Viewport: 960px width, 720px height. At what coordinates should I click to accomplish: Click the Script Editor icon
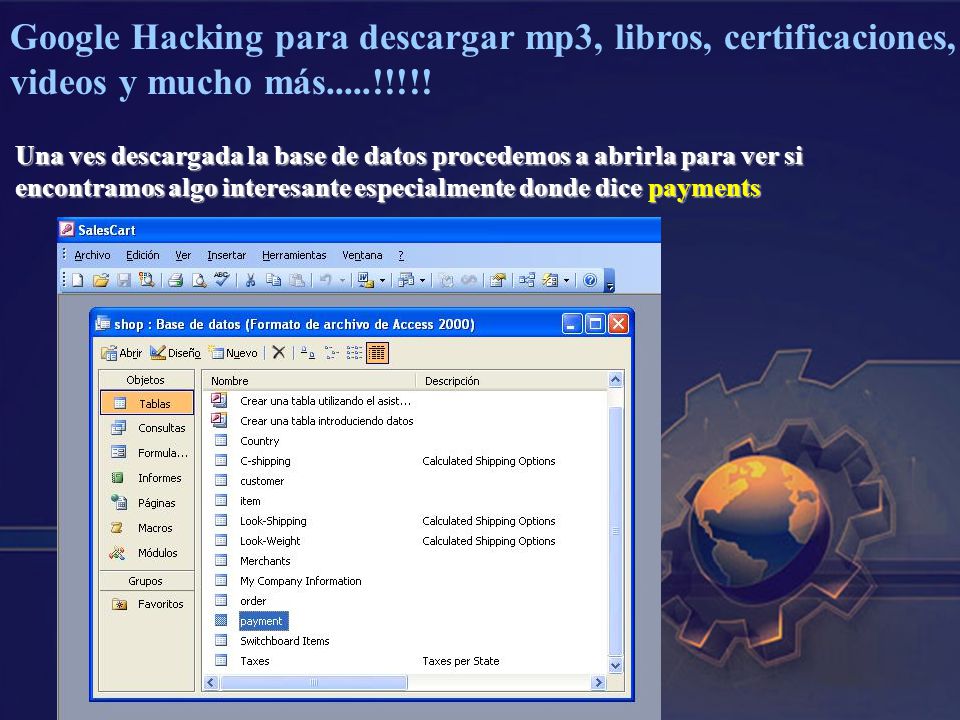pyautogui.click(x=469, y=280)
